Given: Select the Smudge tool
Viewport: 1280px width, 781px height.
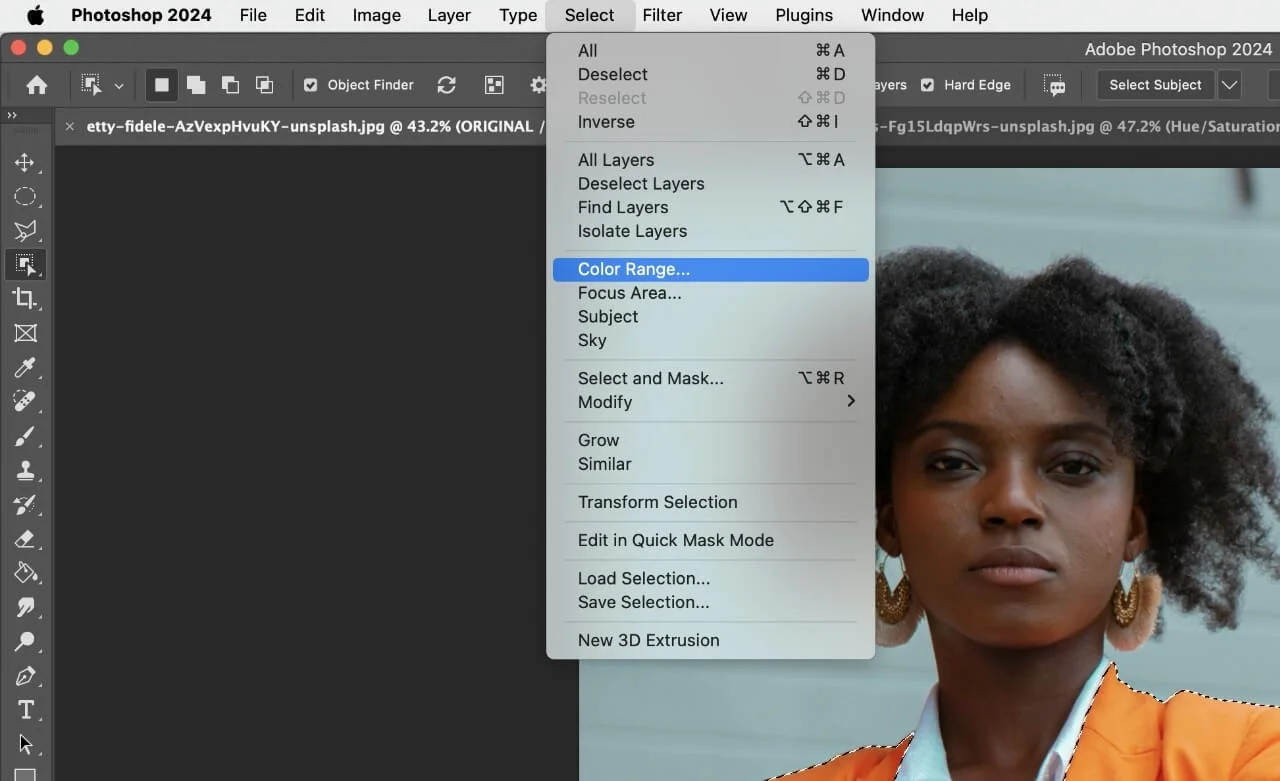Looking at the screenshot, I should tap(25, 607).
